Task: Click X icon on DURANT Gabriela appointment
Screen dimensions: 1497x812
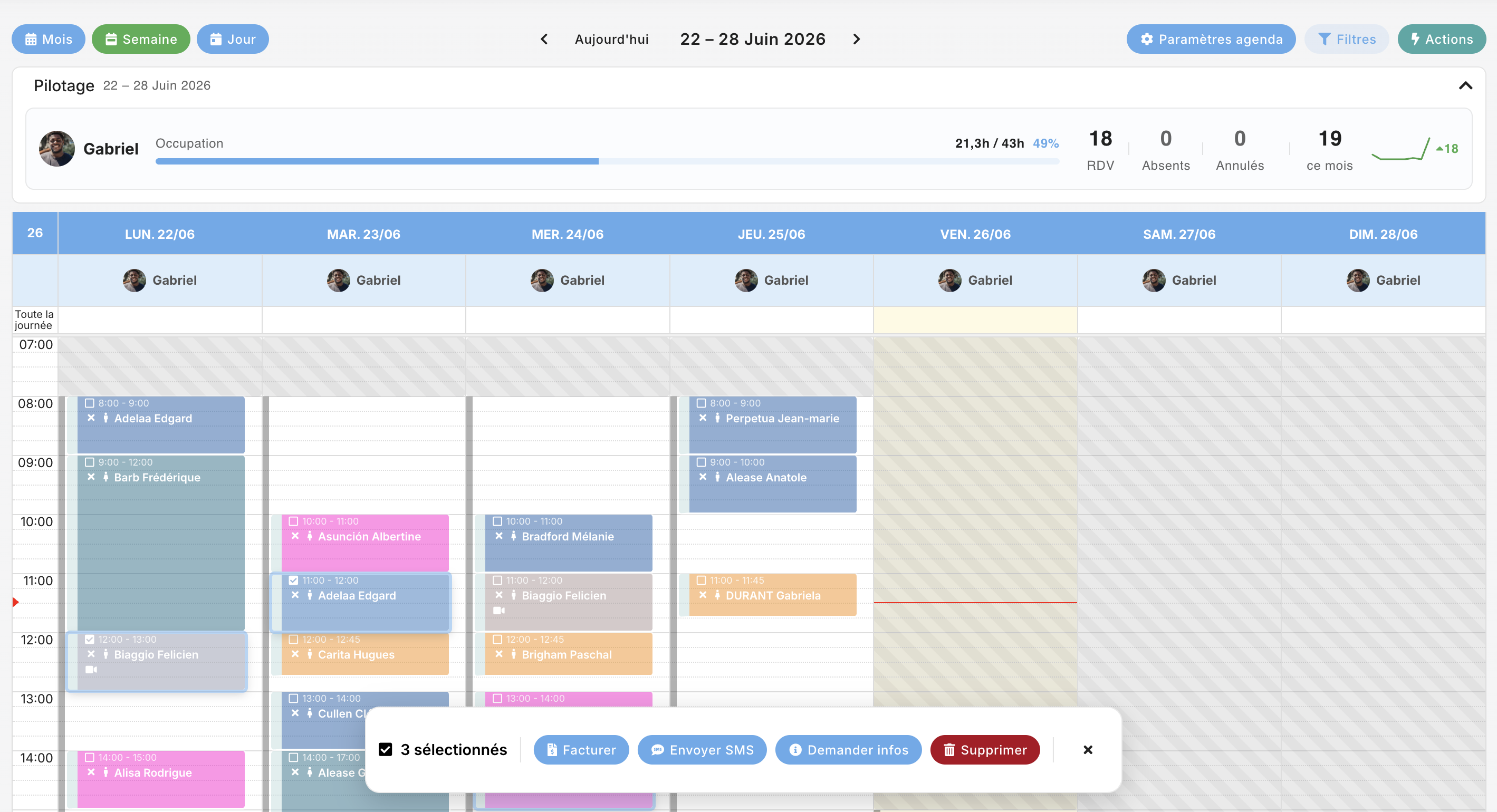Action: 703,595
